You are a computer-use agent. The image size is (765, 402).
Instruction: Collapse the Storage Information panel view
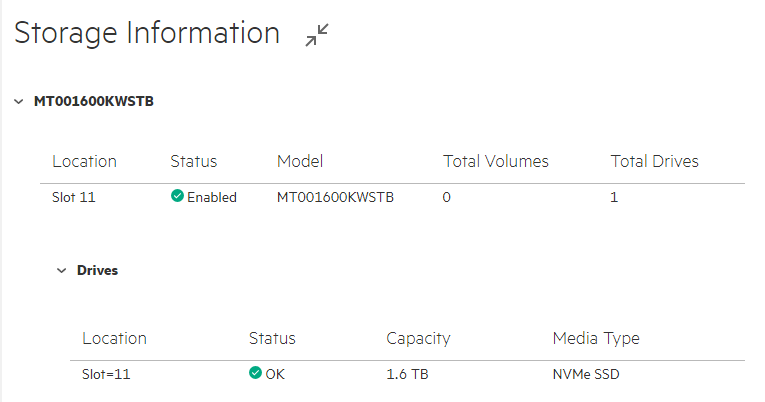[317, 35]
